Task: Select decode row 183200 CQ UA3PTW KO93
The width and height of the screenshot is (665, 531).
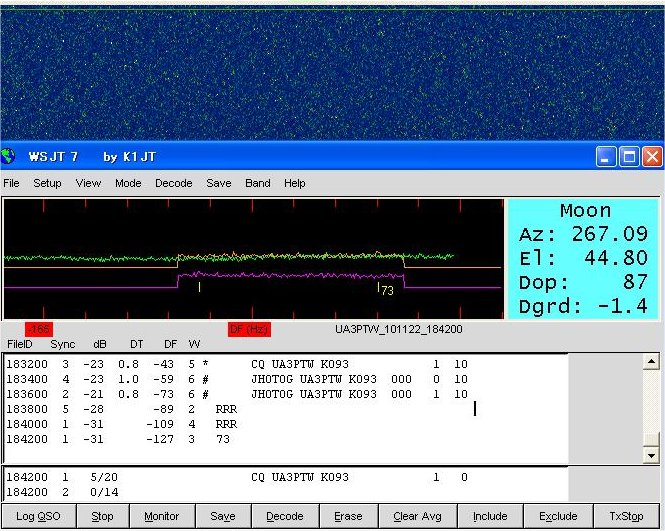Action: [x=238, y=364]
